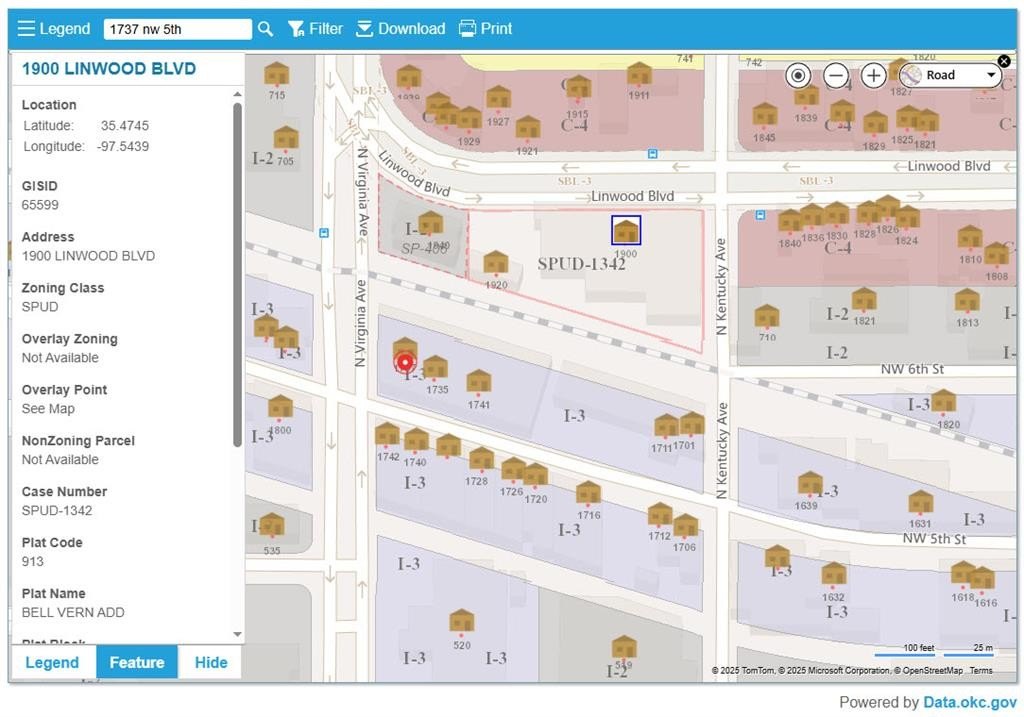Open the Road map style dropdown
This screenshot has width=1024, height=717.
point(949,75)
